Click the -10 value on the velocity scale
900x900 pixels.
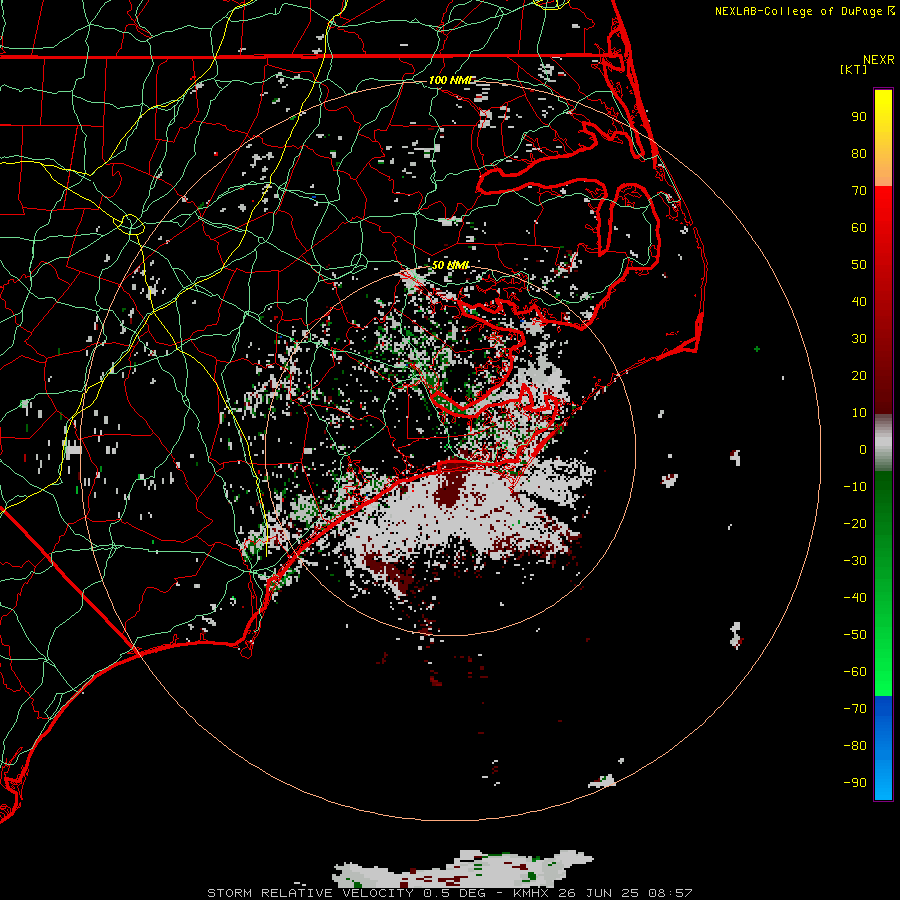tap(855, 487)
